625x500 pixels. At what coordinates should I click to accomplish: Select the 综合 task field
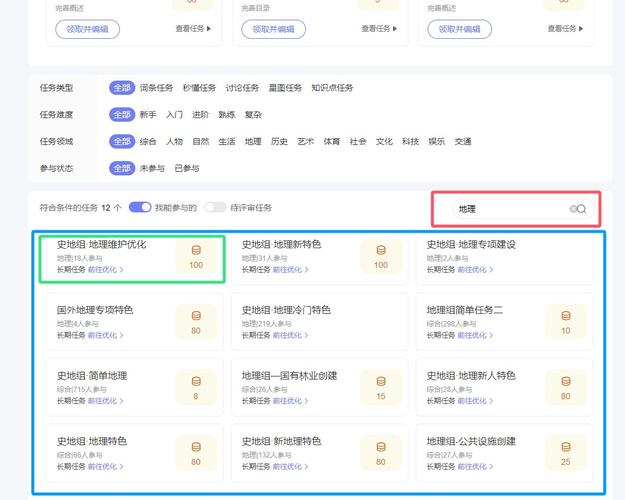148,142
